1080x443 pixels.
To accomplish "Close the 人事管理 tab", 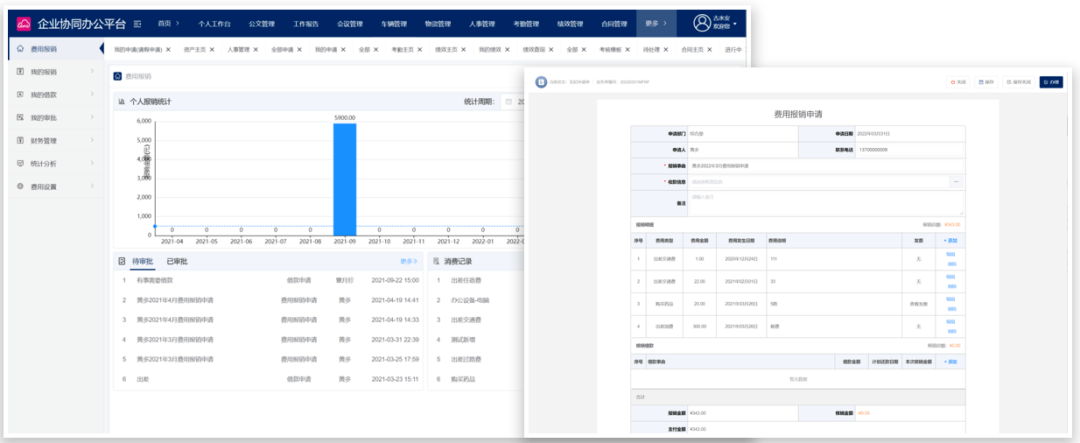I will 255,49.
